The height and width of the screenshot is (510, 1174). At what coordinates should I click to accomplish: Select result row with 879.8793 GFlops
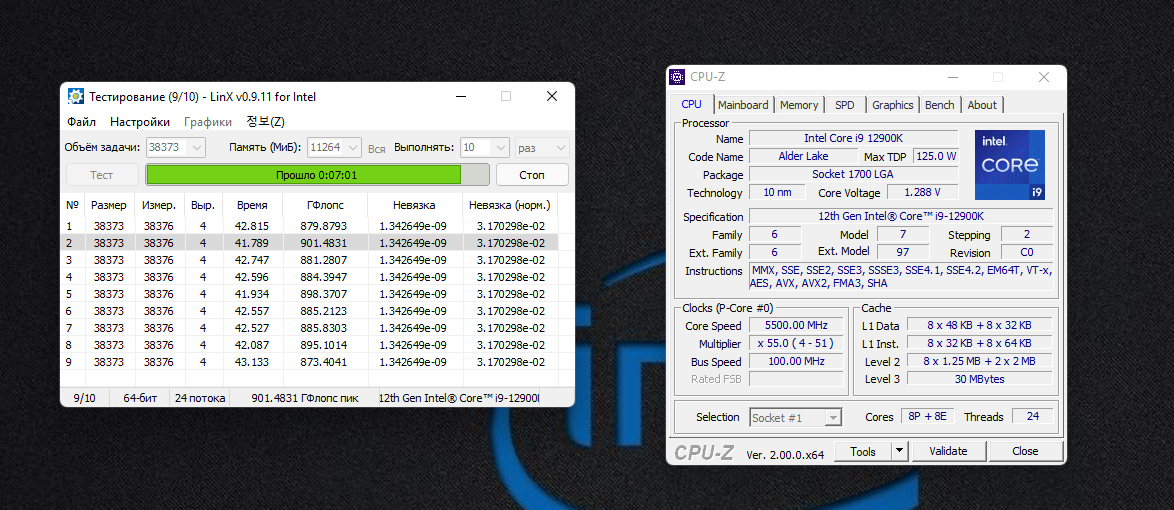pyautogui.click(x=309, y=225)
